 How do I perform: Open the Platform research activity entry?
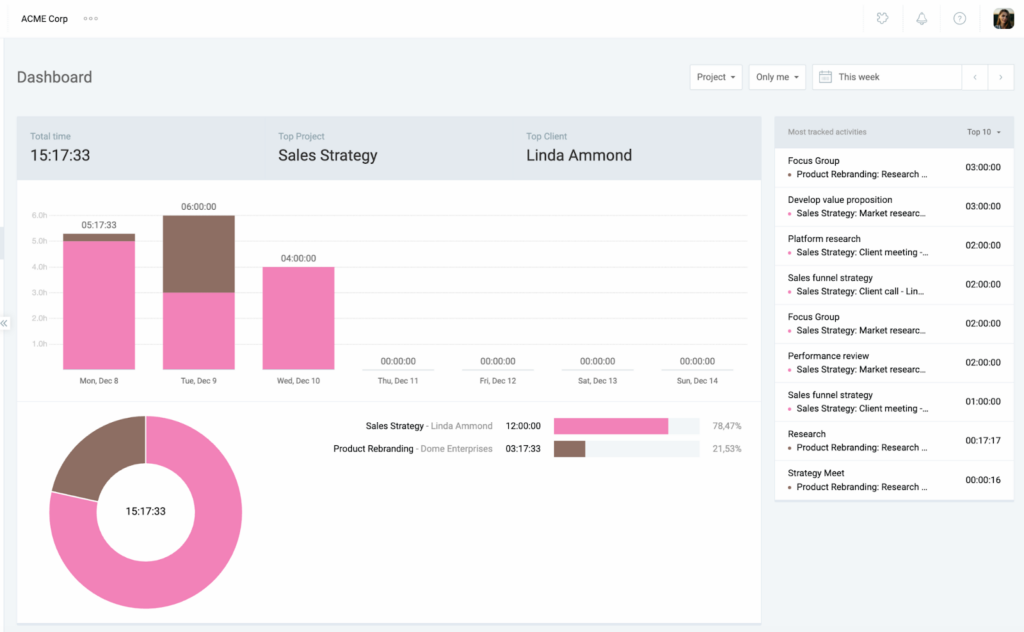pos(824,239)
